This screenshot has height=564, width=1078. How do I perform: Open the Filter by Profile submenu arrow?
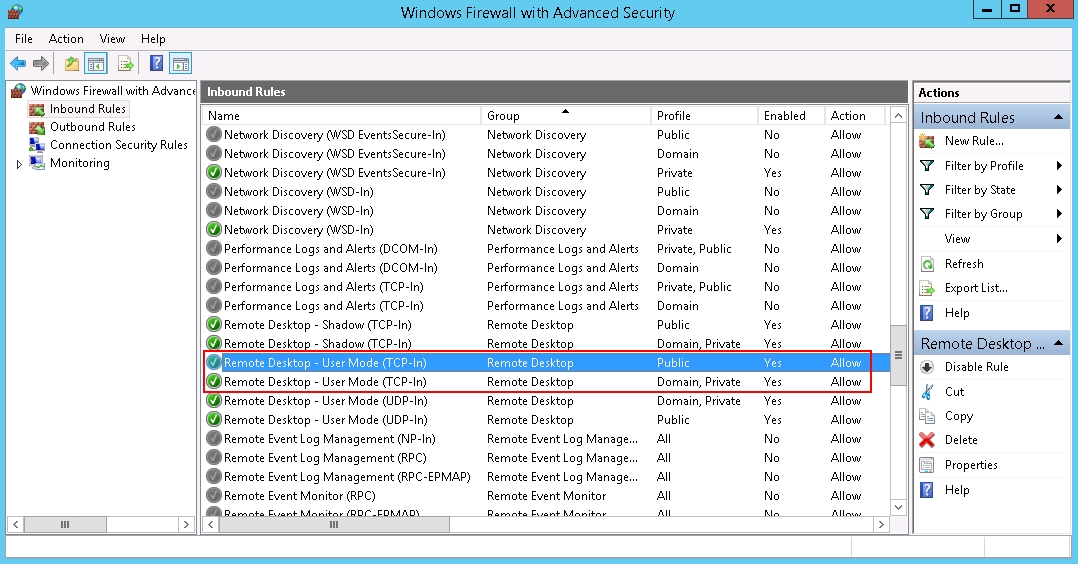[x=1059, y=166]
